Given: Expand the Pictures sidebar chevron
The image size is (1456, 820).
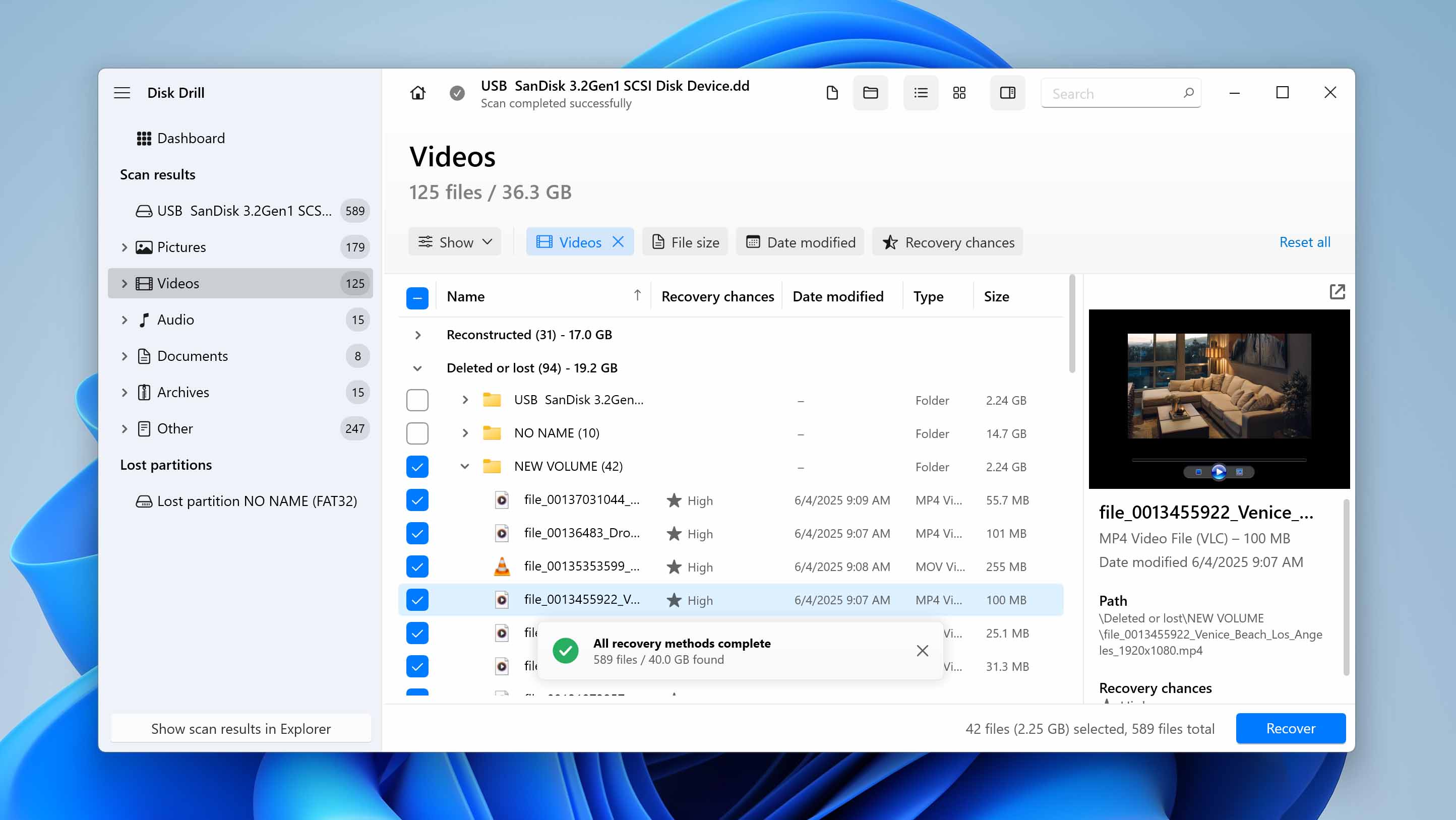Looking at the screenshot, I should [x=125, y=247].
